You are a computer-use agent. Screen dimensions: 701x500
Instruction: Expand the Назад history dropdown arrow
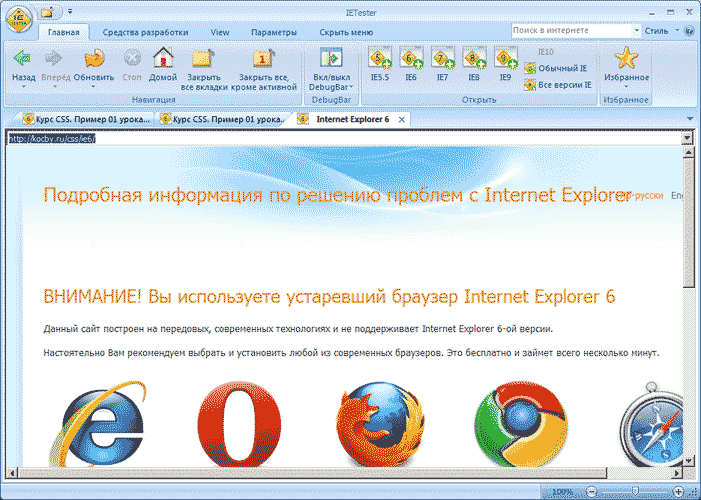click(23, 86)
